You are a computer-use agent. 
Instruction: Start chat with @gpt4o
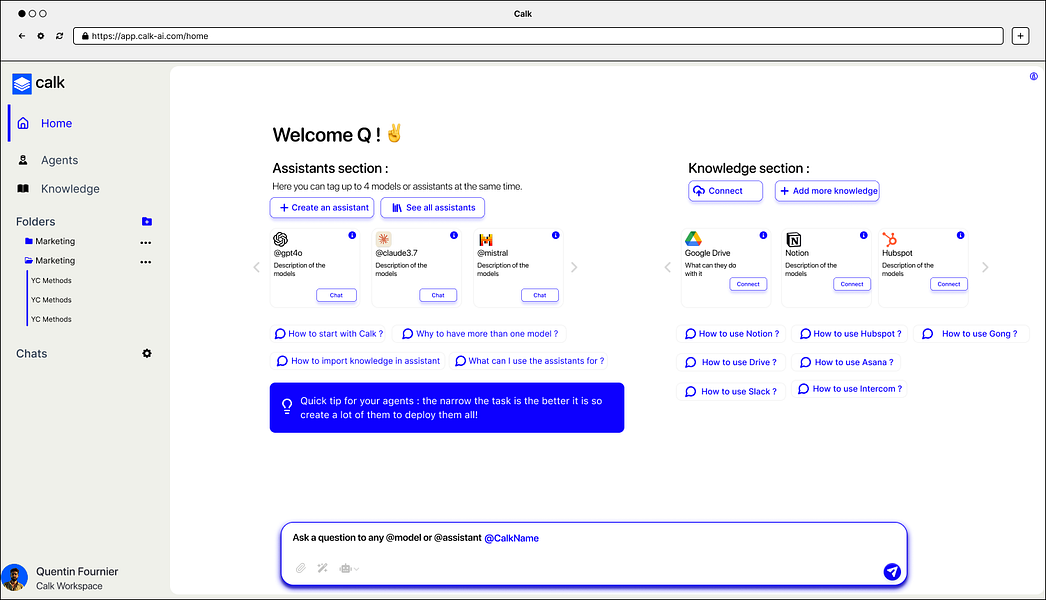[336, 295]
